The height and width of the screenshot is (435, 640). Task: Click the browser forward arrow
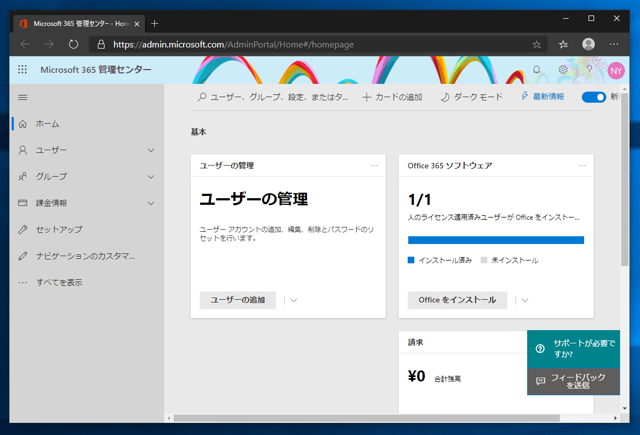pos(49,44)
